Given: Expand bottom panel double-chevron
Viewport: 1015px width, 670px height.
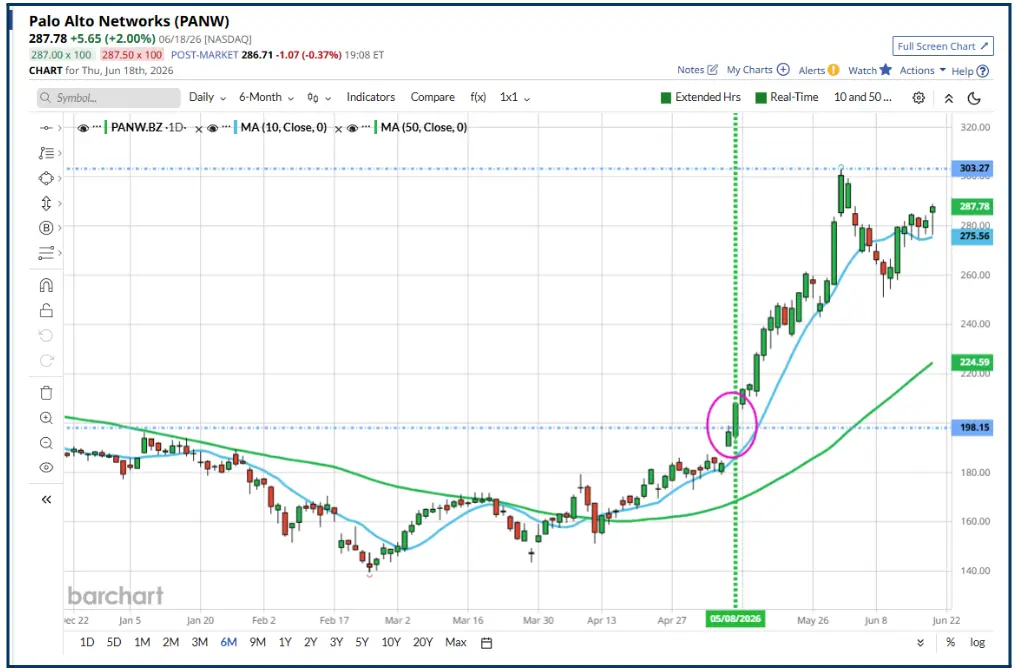Looking at the screenshot, I should pyautogui.click(x=920, y=643).
